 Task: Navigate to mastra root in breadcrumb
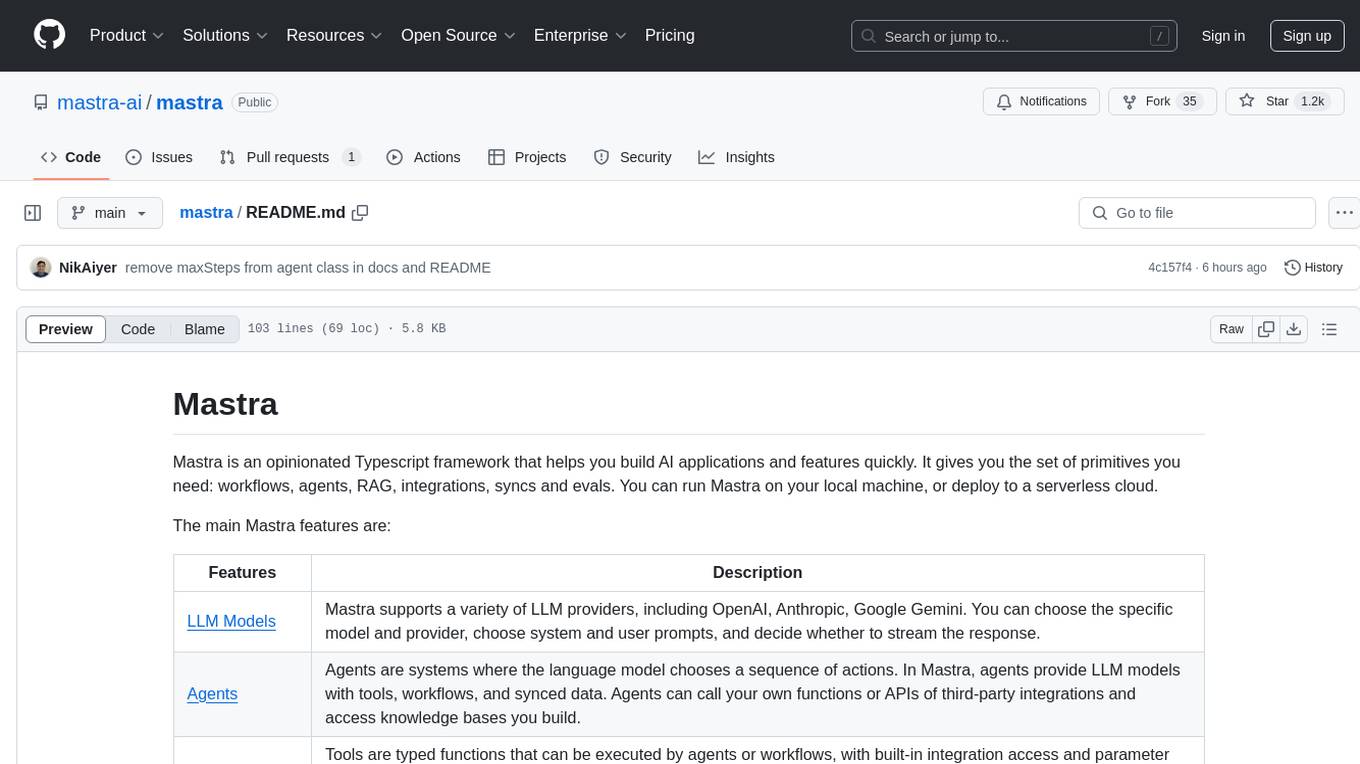pyautogui.click(x=206, y=212)
